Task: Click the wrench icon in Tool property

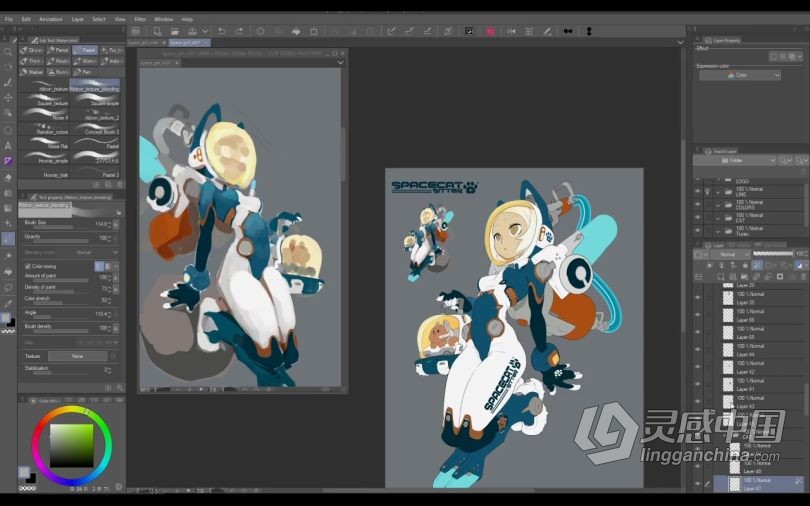Action: click(120, 388)
